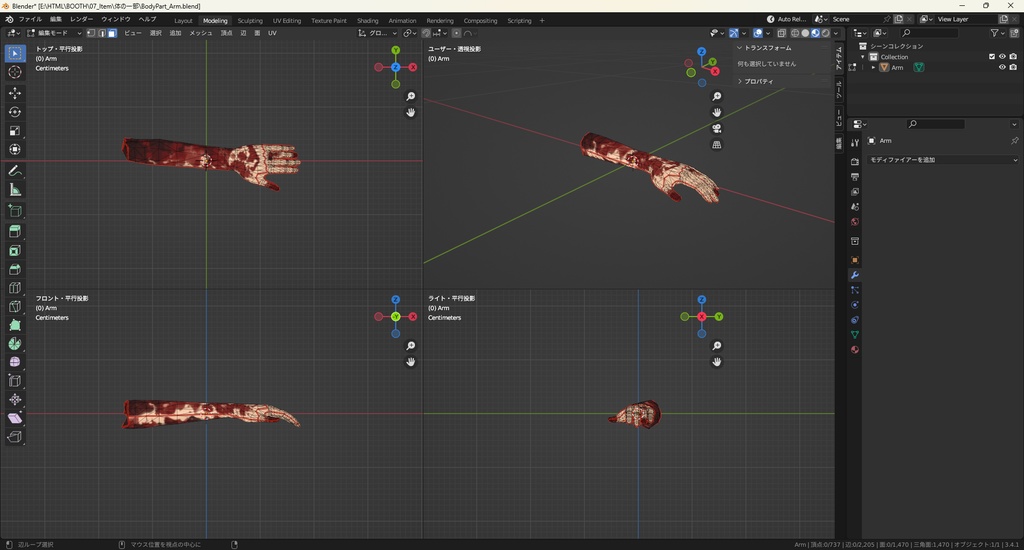Switch to the UV Editing workspace tab

pyautogui.click(x=285, y=20)
